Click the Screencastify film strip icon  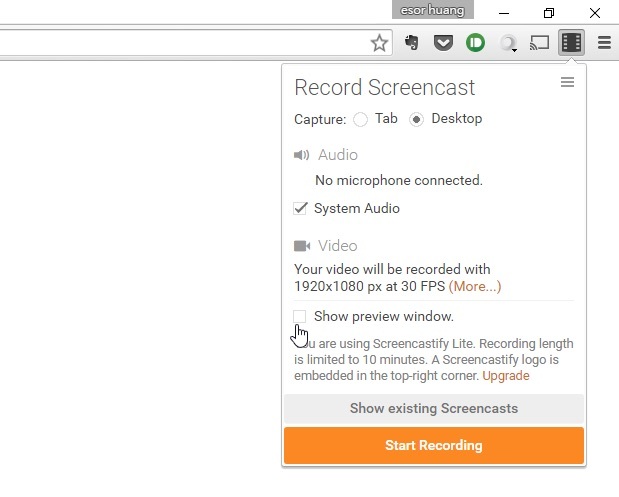pos(571,43)
